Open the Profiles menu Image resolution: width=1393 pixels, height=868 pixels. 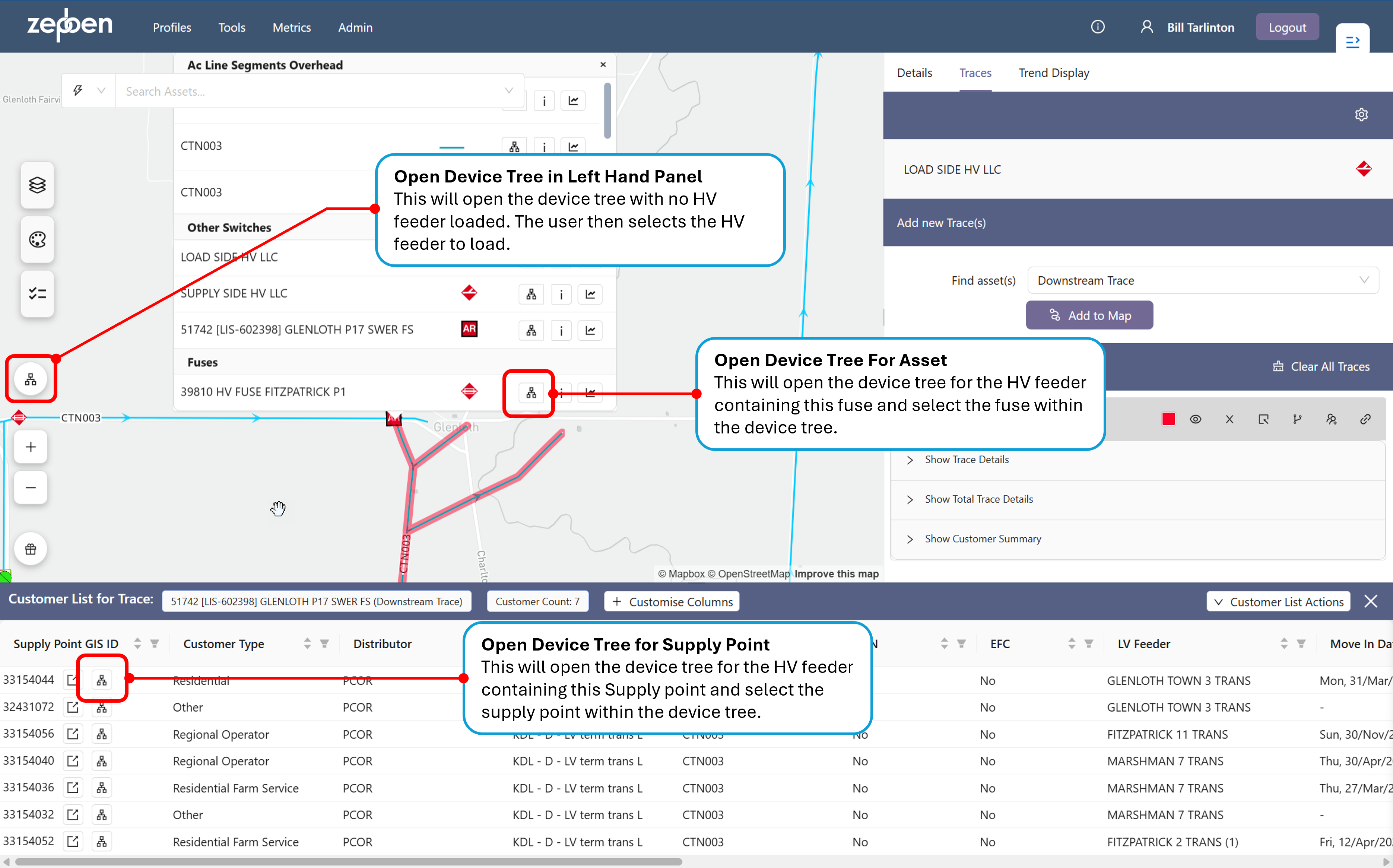(x=172, y=27)
